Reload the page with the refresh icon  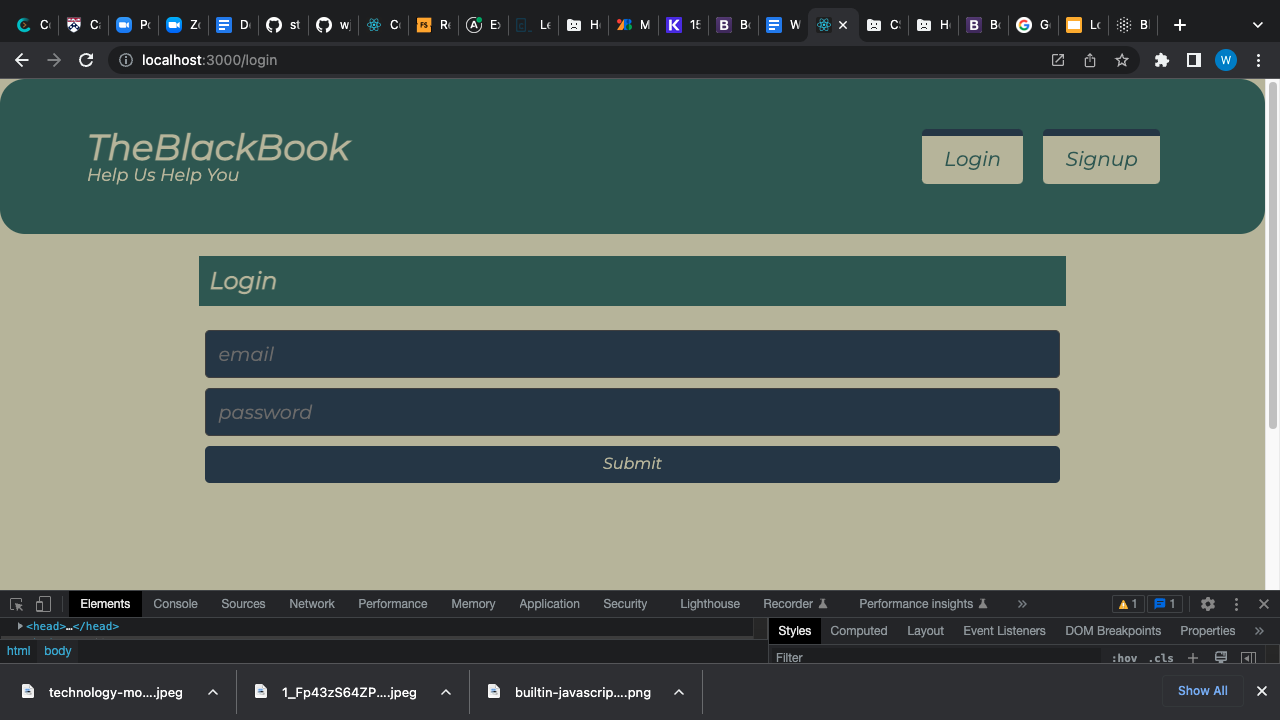click(86, 60)
